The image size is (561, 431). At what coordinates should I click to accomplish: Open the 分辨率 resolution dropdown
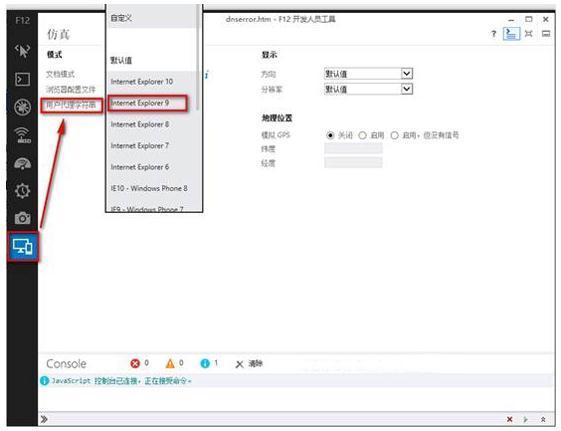point(368,89)
